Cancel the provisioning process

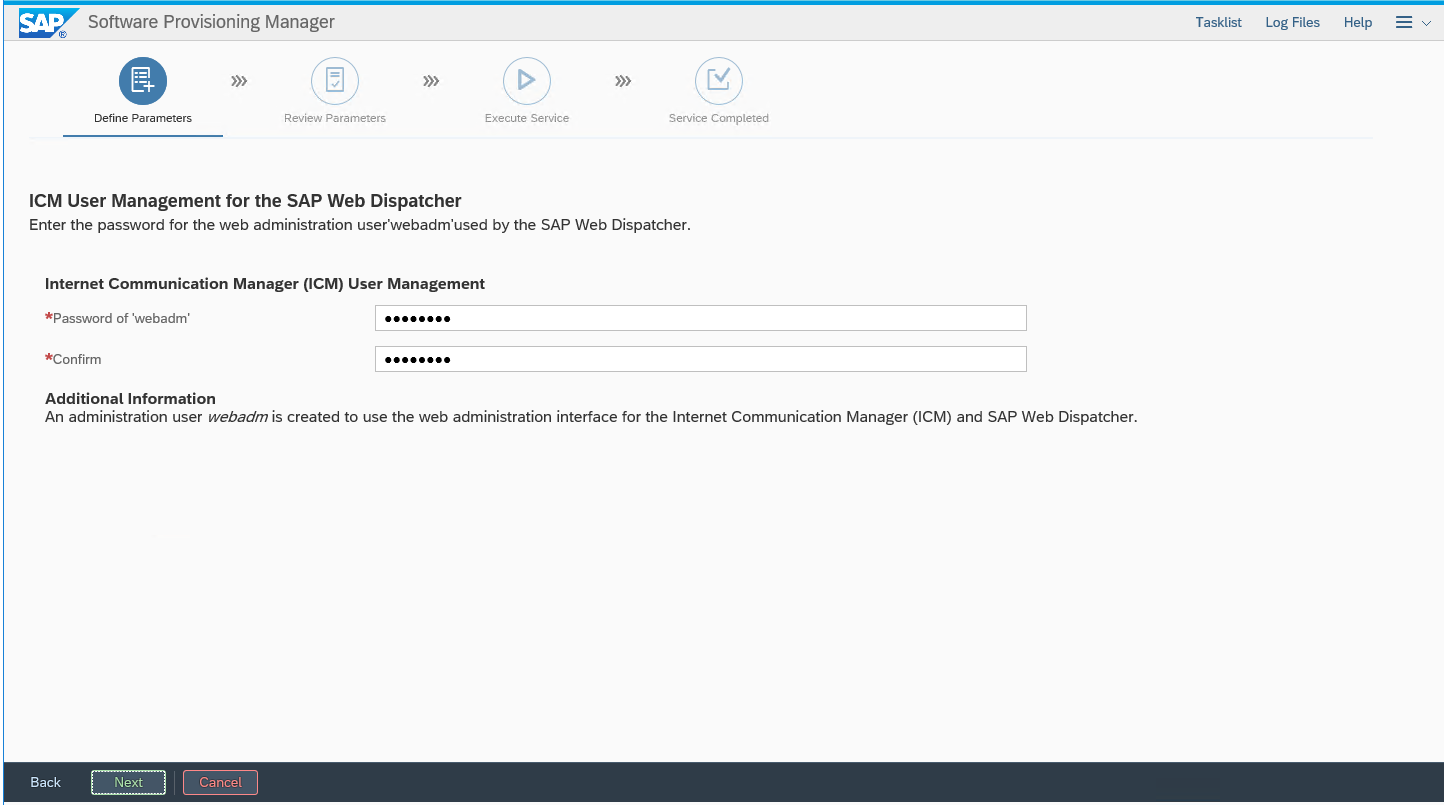coord(220,782)
